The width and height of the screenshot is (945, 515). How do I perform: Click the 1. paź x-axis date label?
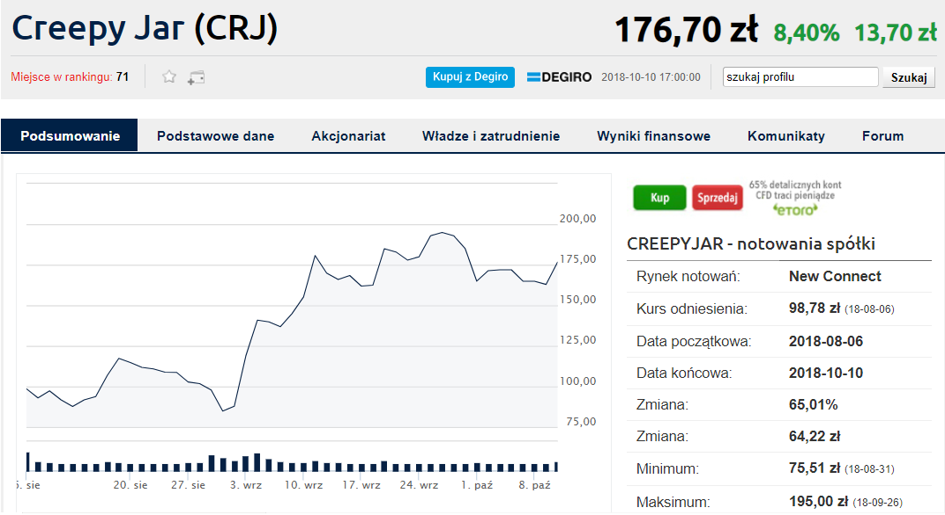click(477, 485)
